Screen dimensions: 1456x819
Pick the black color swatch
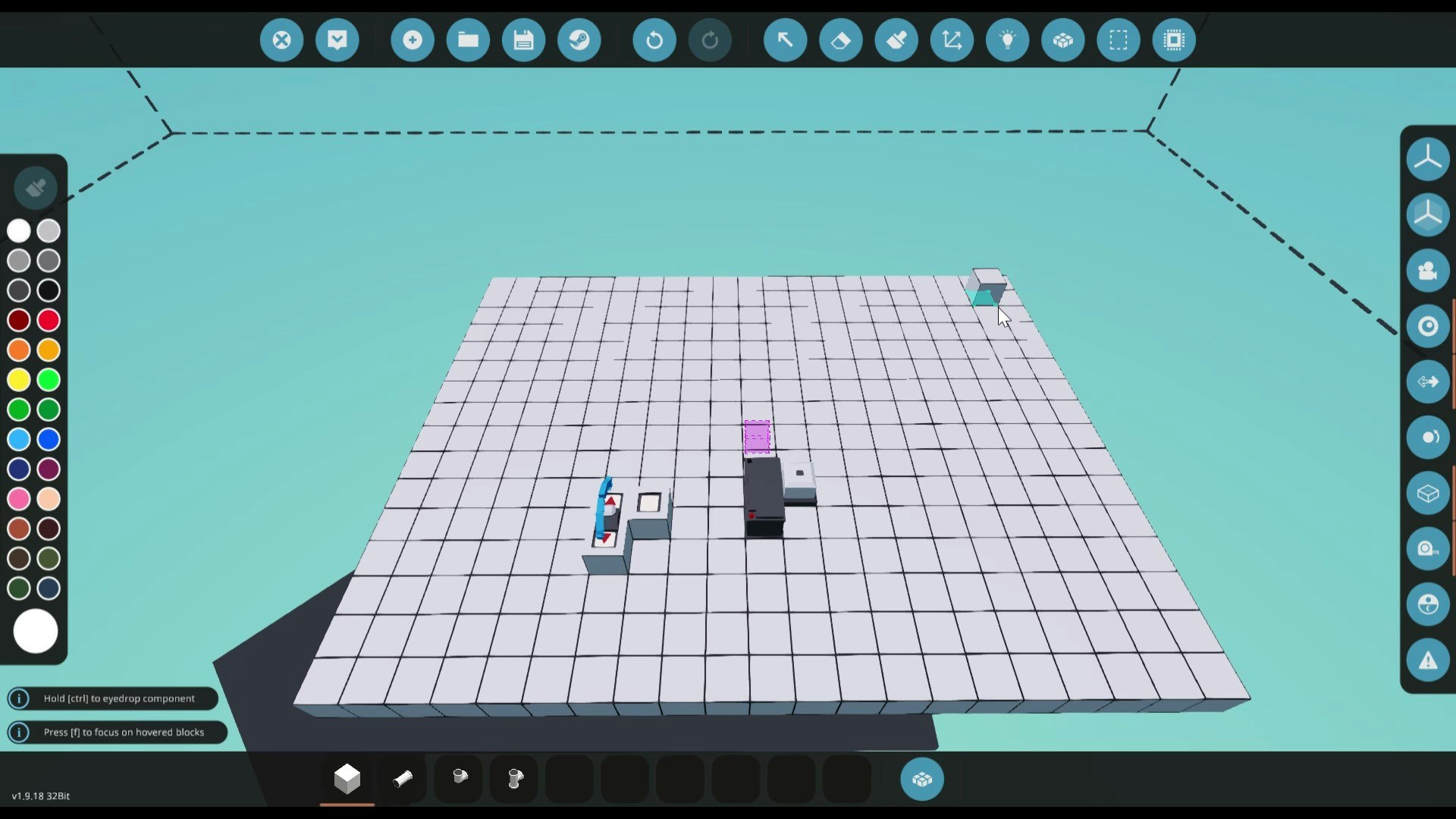click(49, 290)
